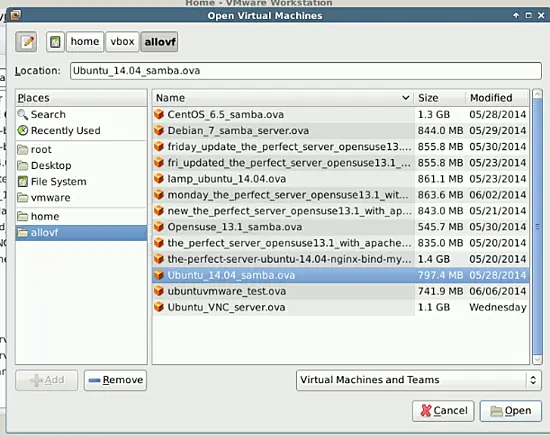Click the scrollbar down arrow
Viewport: 550px width, 438px height.
pos(537,359)
